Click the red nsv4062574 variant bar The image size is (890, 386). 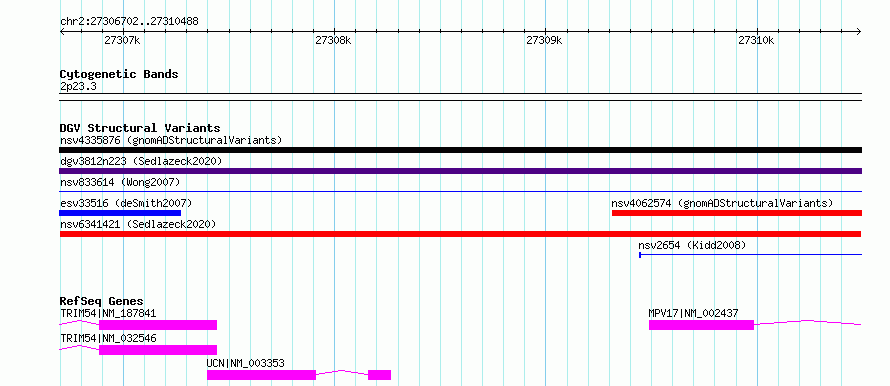tap(737, 213)
